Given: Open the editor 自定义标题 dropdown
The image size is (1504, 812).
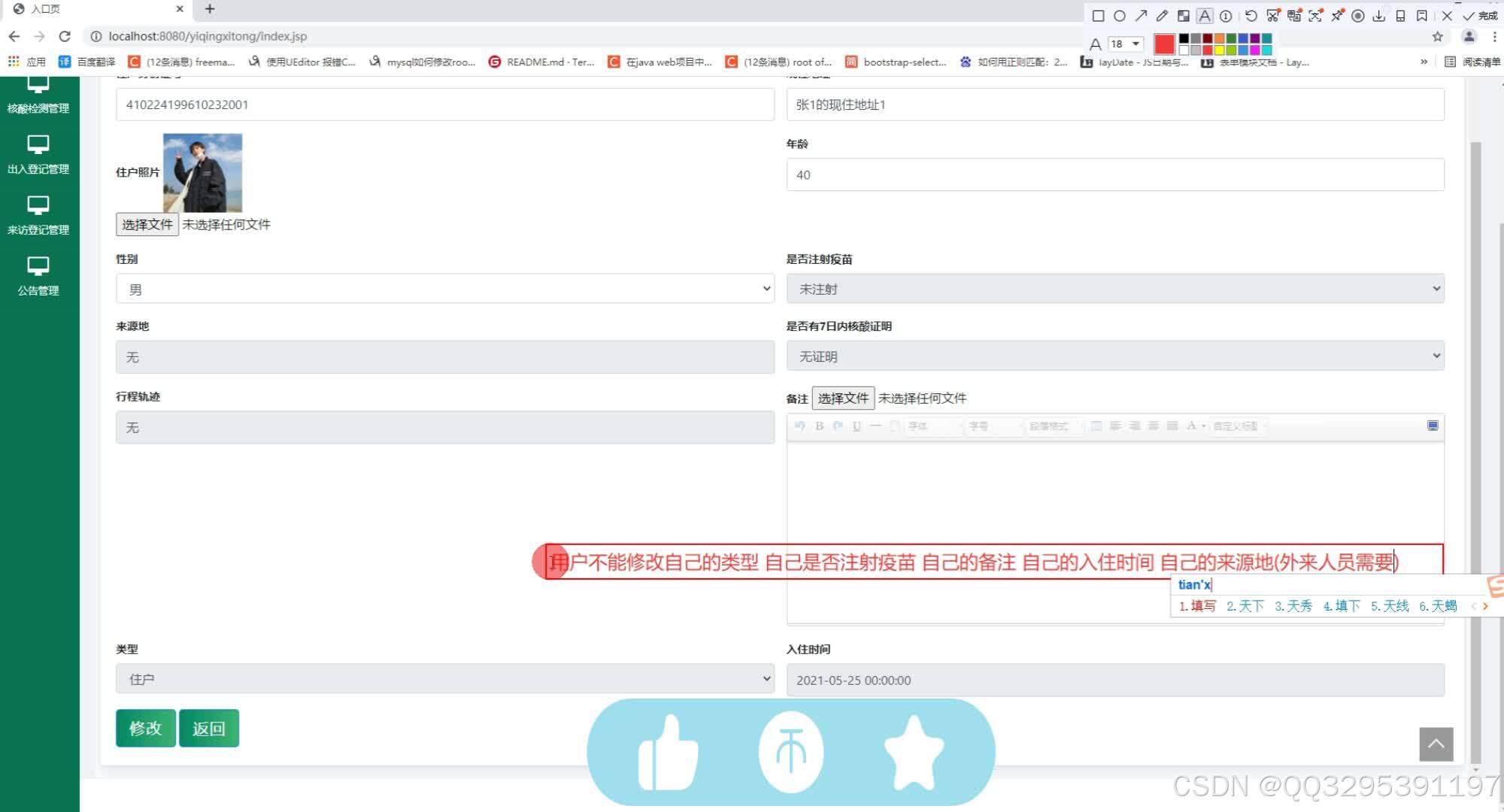Looking at the screenshot, I should click(x=1239, y=426).
